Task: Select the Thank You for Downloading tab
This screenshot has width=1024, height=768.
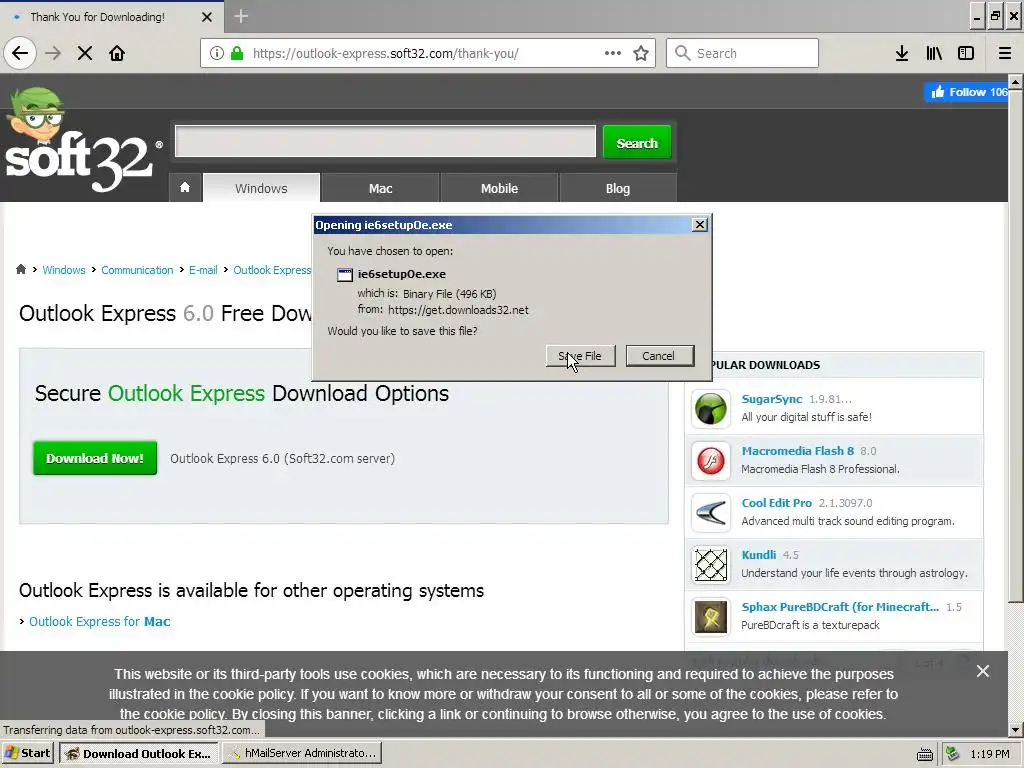Action: click(98, 17)
